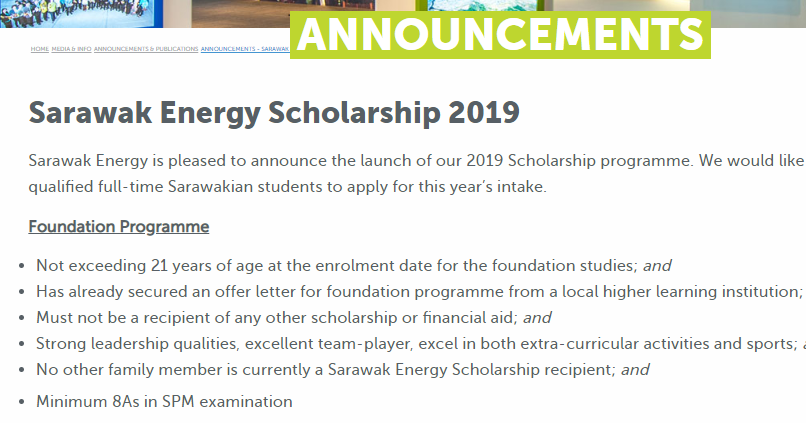Click the introductory paragraph about the 2019 programme
806x423 pixels.
[417, 173]
